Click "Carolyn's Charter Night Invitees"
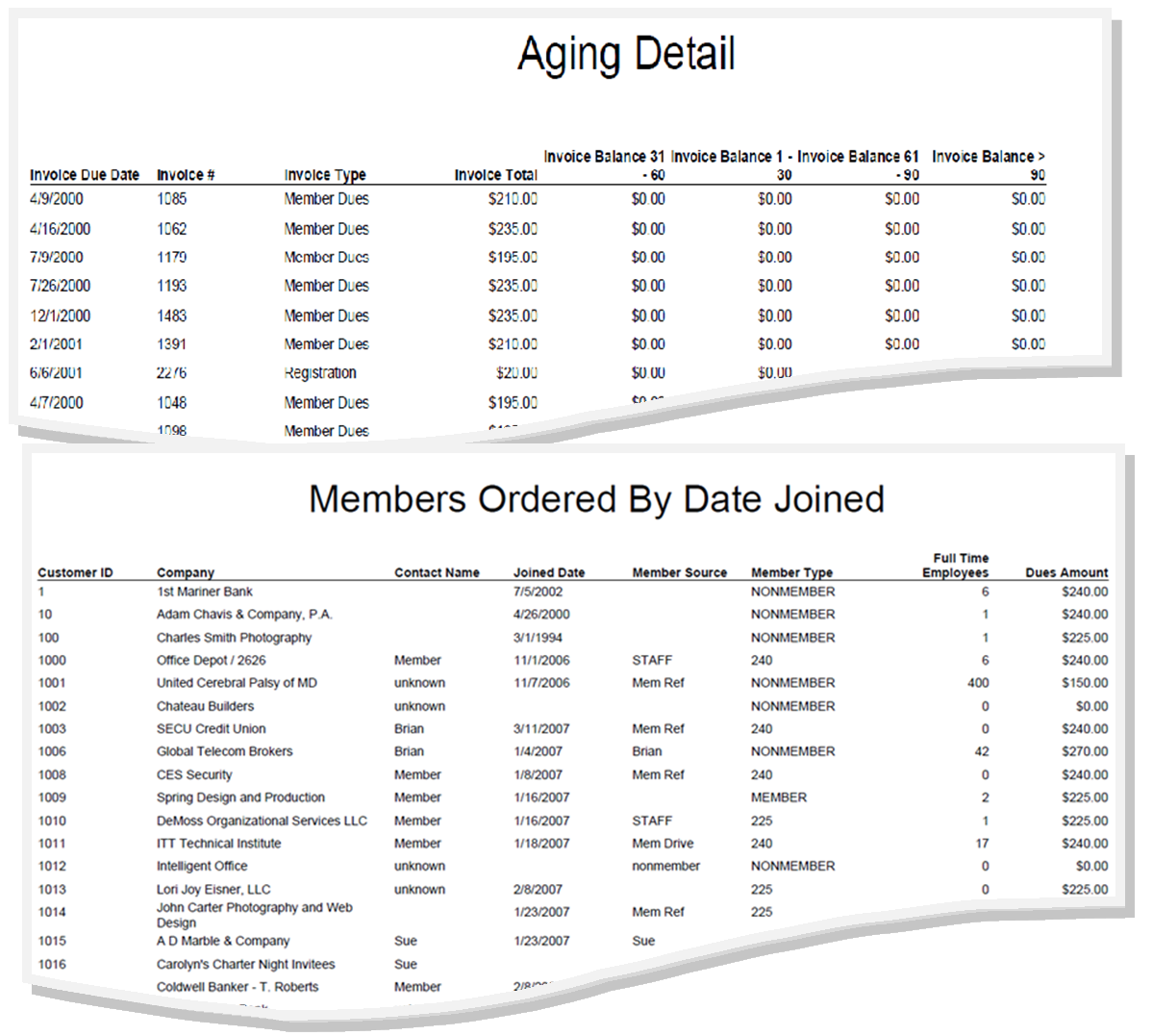The image size is (1153, 1036). [x=245, y=965]
